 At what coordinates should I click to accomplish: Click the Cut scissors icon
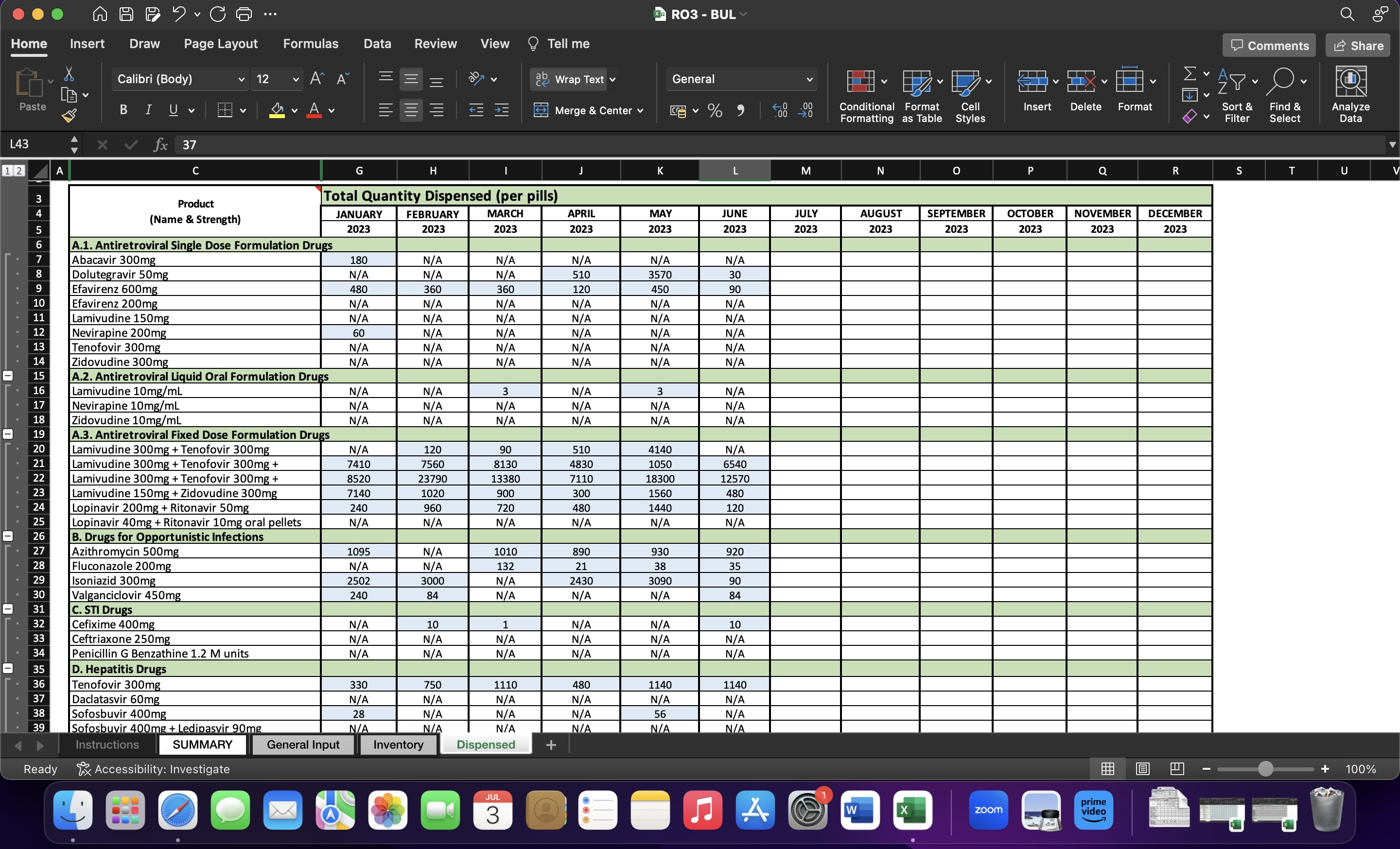69,73
